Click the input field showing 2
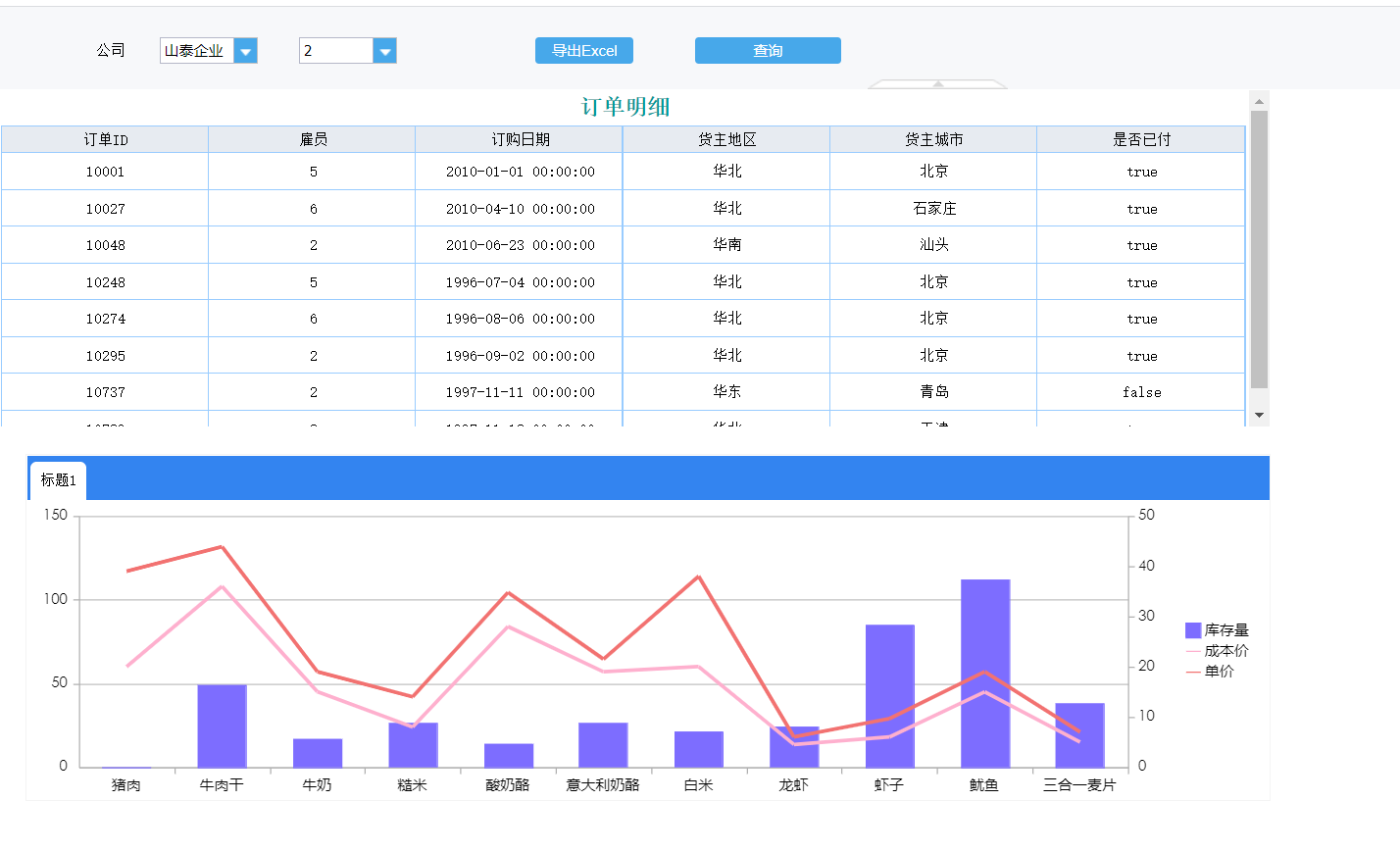 point(336,51)
